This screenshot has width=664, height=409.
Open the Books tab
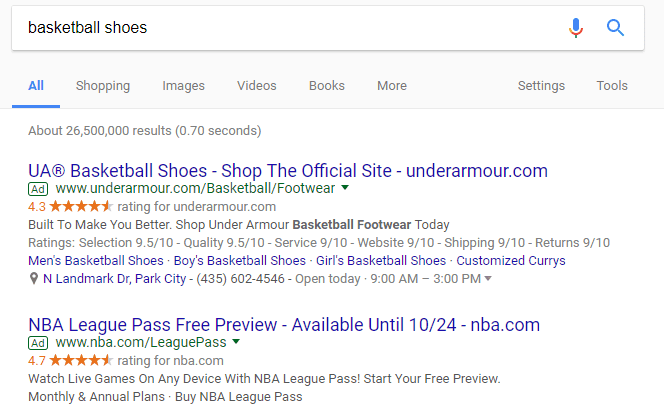coord(326,86)
